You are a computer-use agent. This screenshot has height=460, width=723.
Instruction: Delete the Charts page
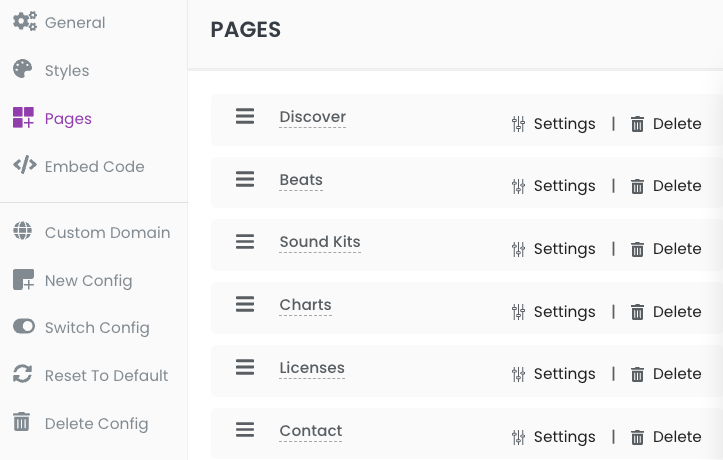tap(666, 312)
